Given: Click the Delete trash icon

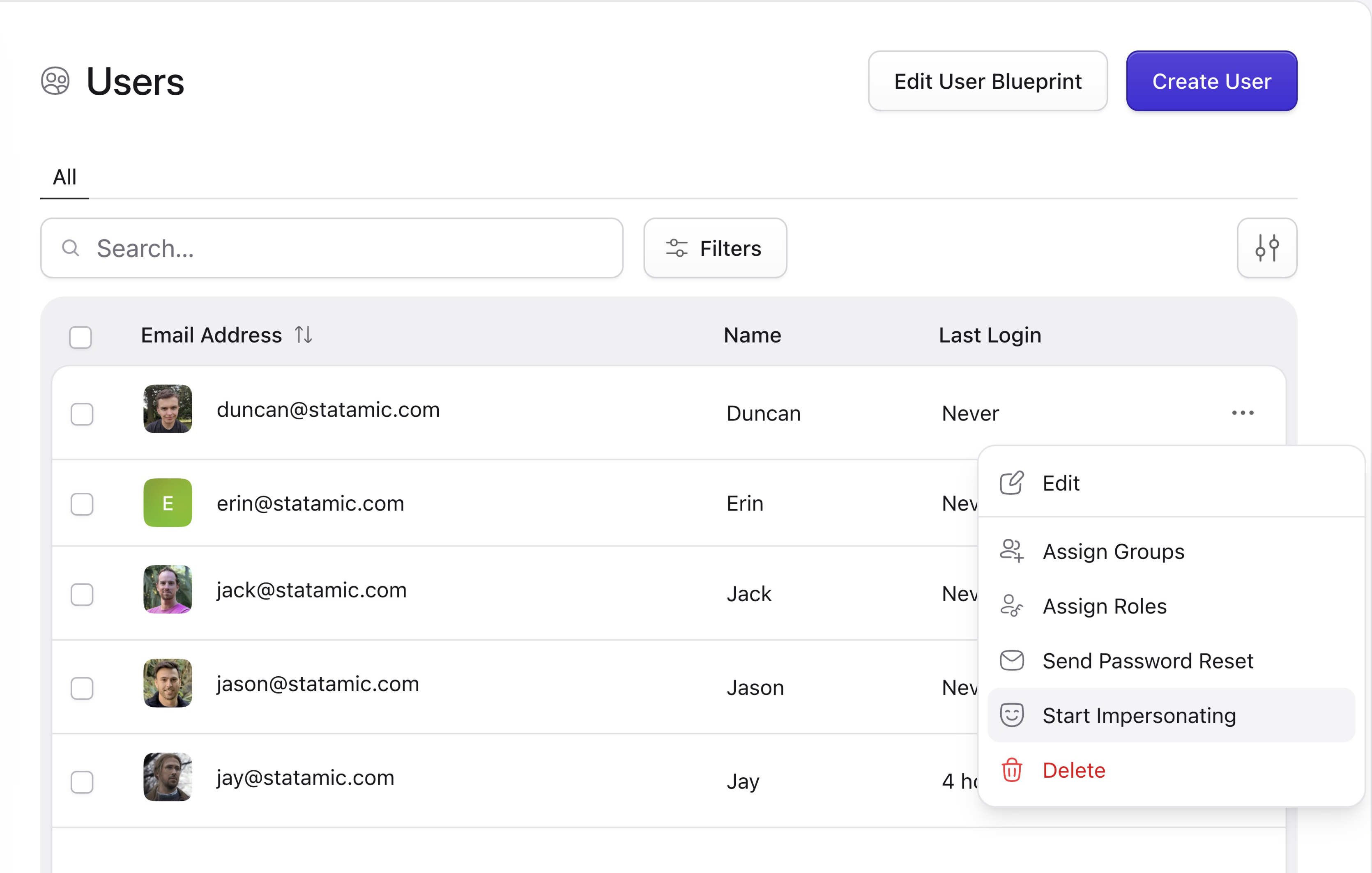Looking at the screenshot, I should (x=1011, y=770).
